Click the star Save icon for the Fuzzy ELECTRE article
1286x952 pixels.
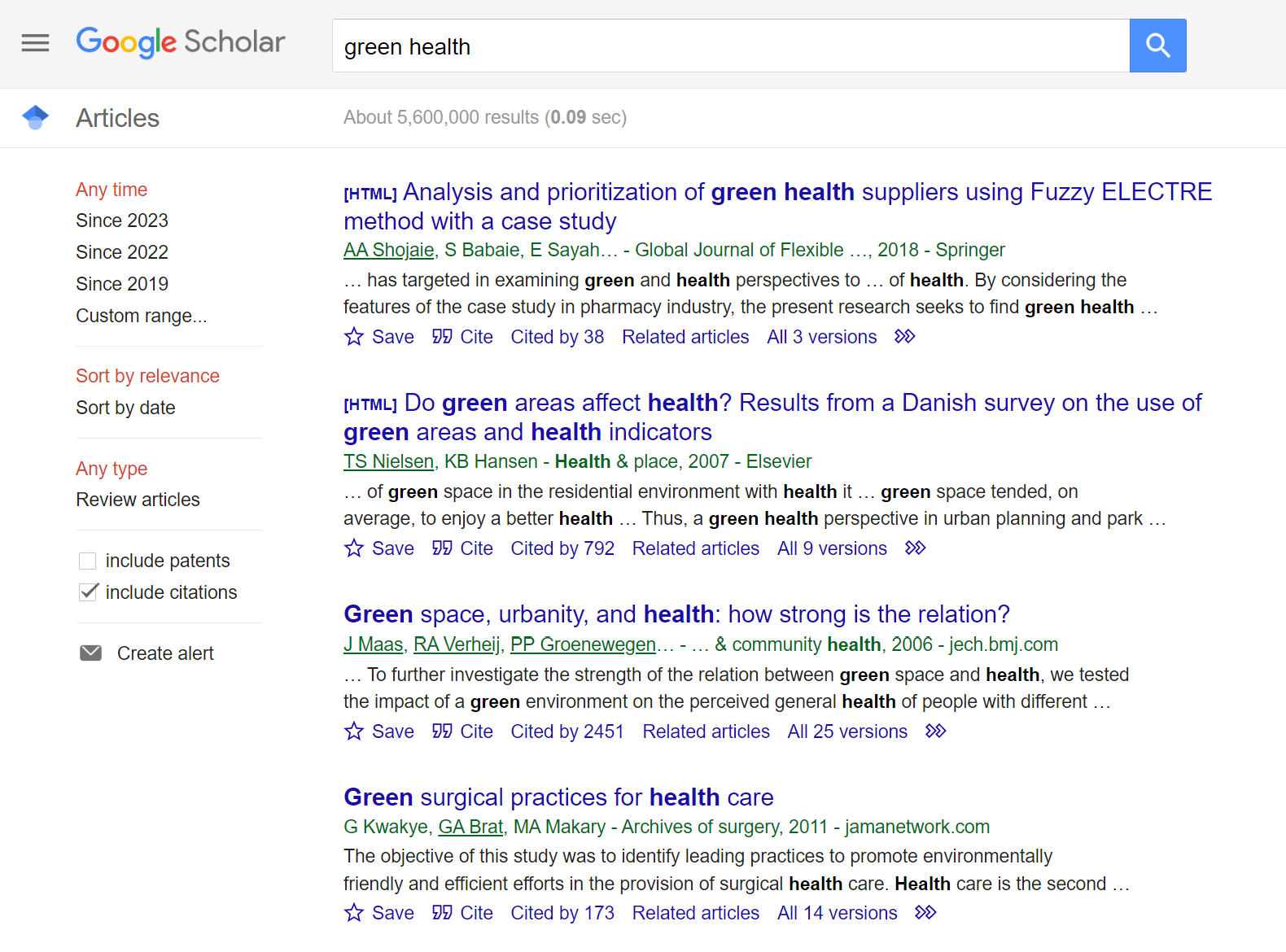click(354, 337)
